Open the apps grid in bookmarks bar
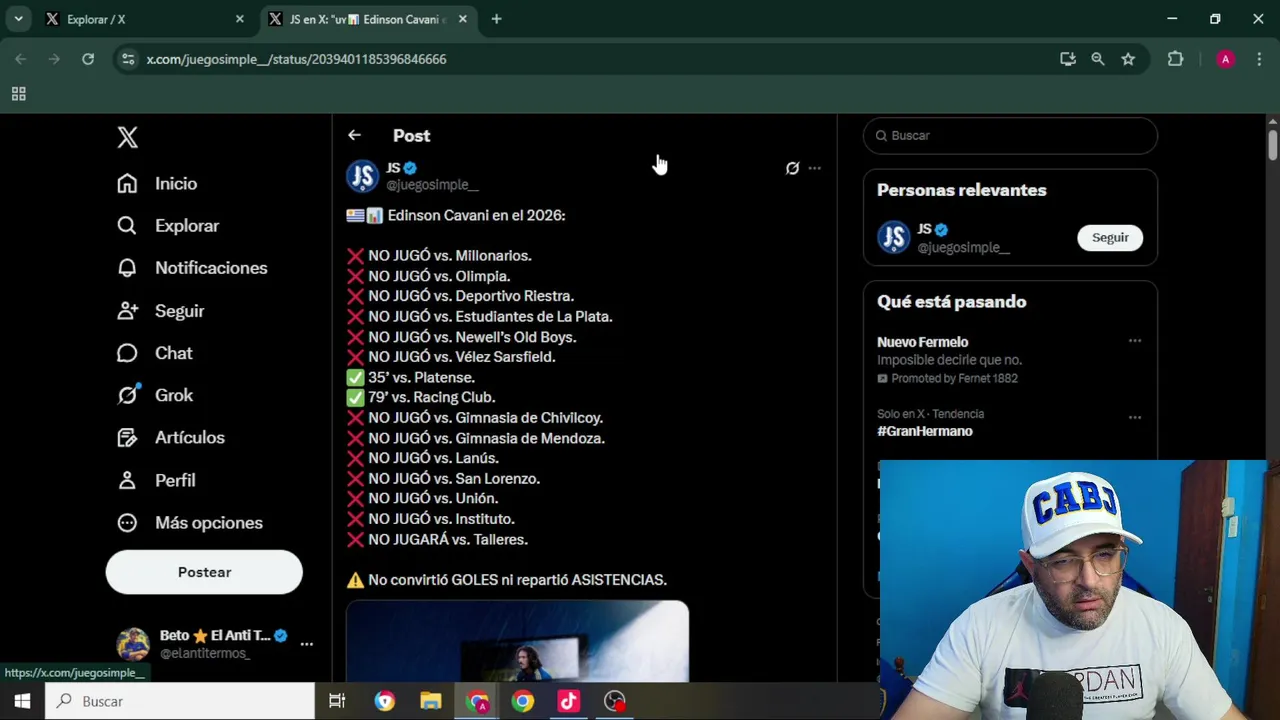The width and height of the screenshot is (1280, 720). tap(18, 94)
